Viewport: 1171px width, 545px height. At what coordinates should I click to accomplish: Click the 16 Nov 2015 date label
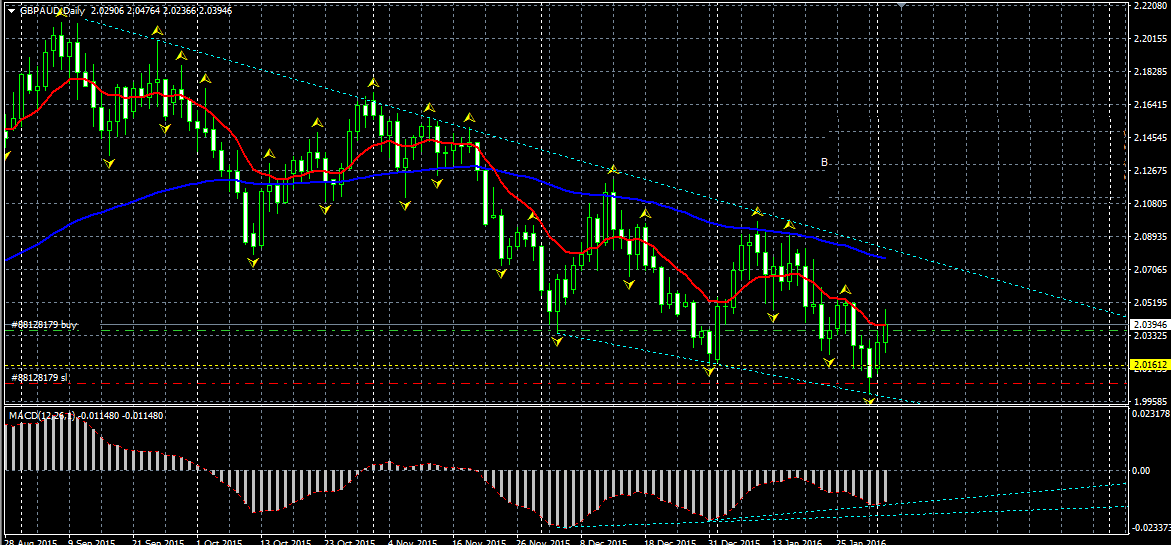click(x=481, y=540)
